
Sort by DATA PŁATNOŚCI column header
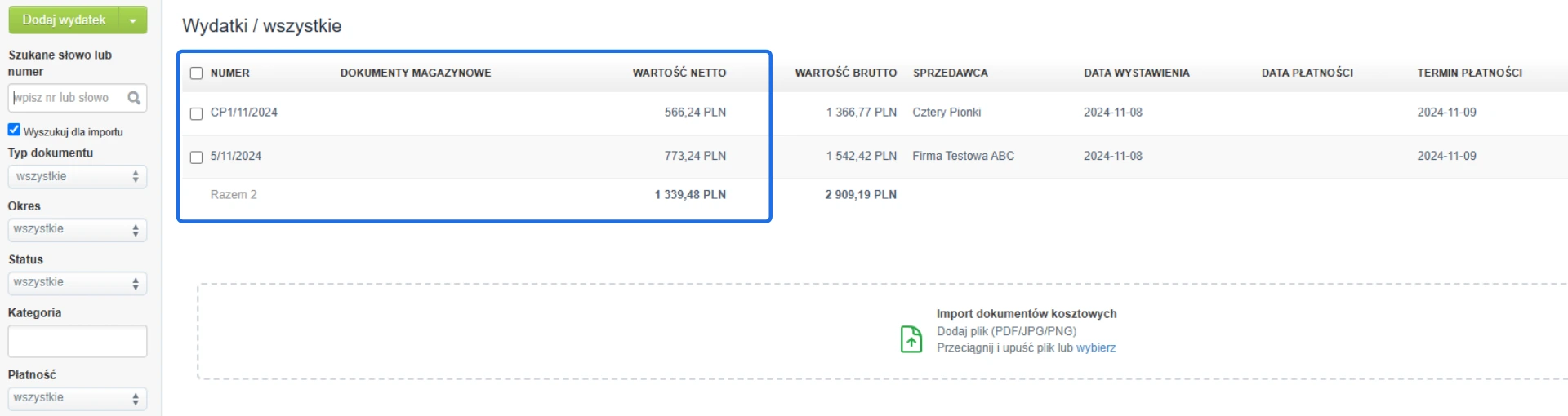click(x=1307, y=73)
